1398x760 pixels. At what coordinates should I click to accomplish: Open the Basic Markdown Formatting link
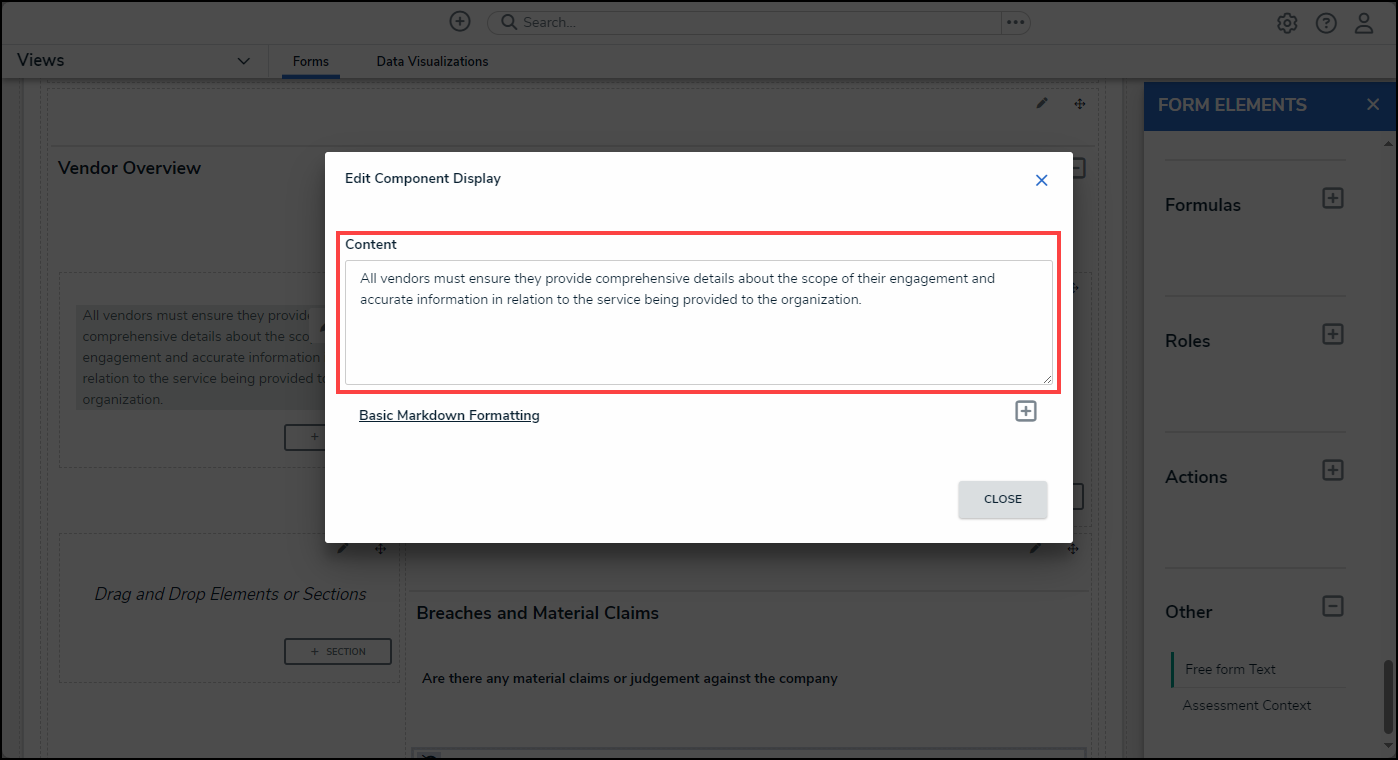(x=449, y=415)
